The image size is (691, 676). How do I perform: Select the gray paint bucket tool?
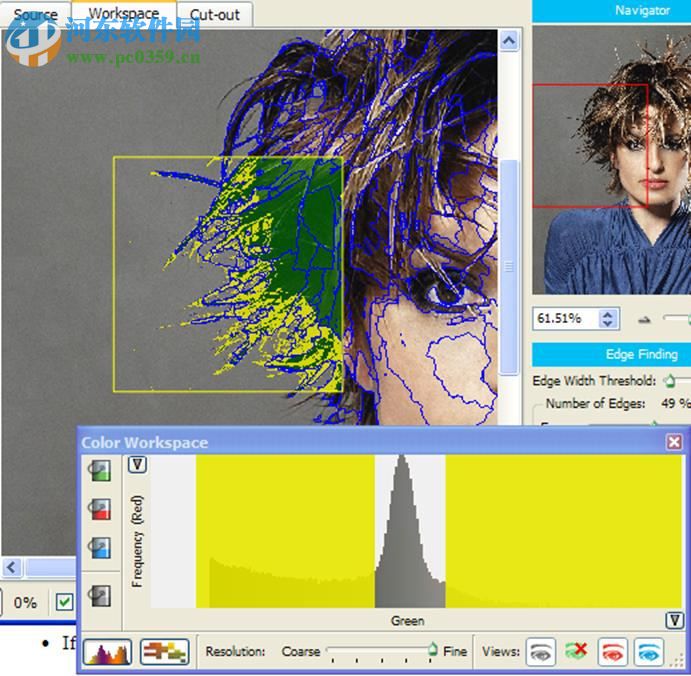pyautogui.click(x=100, y=596)
